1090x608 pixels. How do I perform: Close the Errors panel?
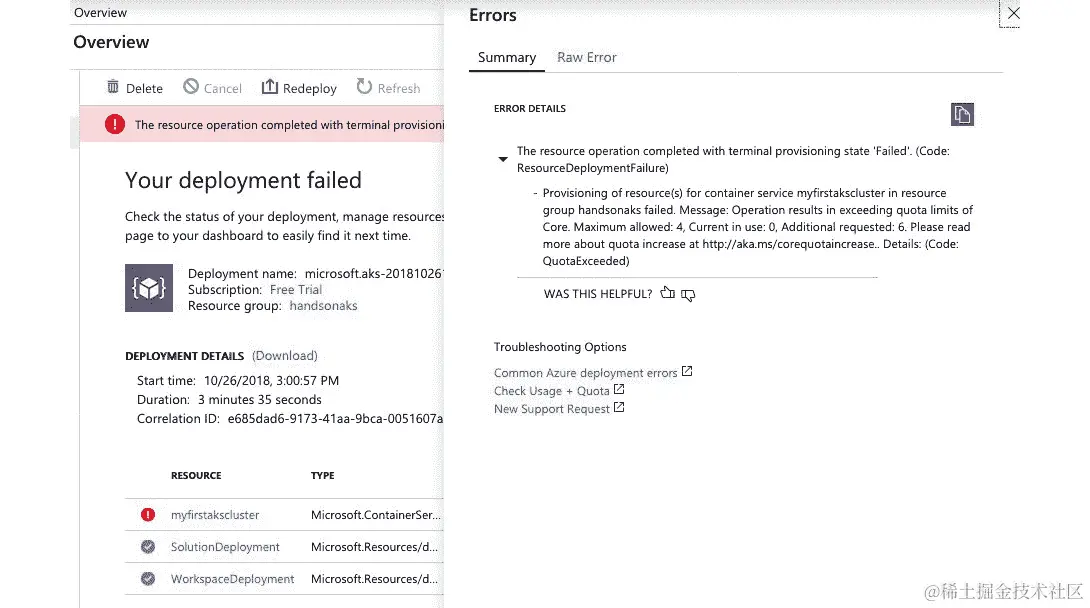pos(1014,13)
